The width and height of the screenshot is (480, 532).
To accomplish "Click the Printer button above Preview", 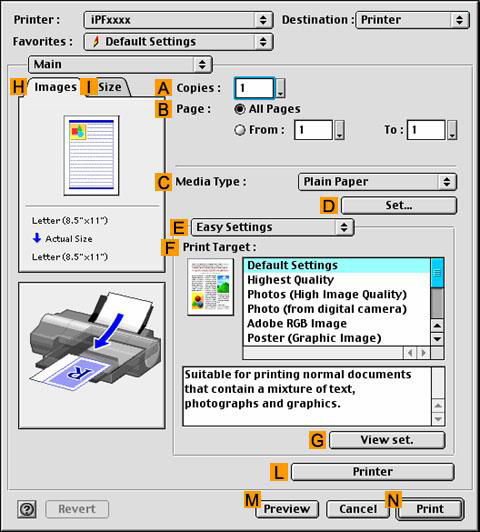I will point(373,472).
